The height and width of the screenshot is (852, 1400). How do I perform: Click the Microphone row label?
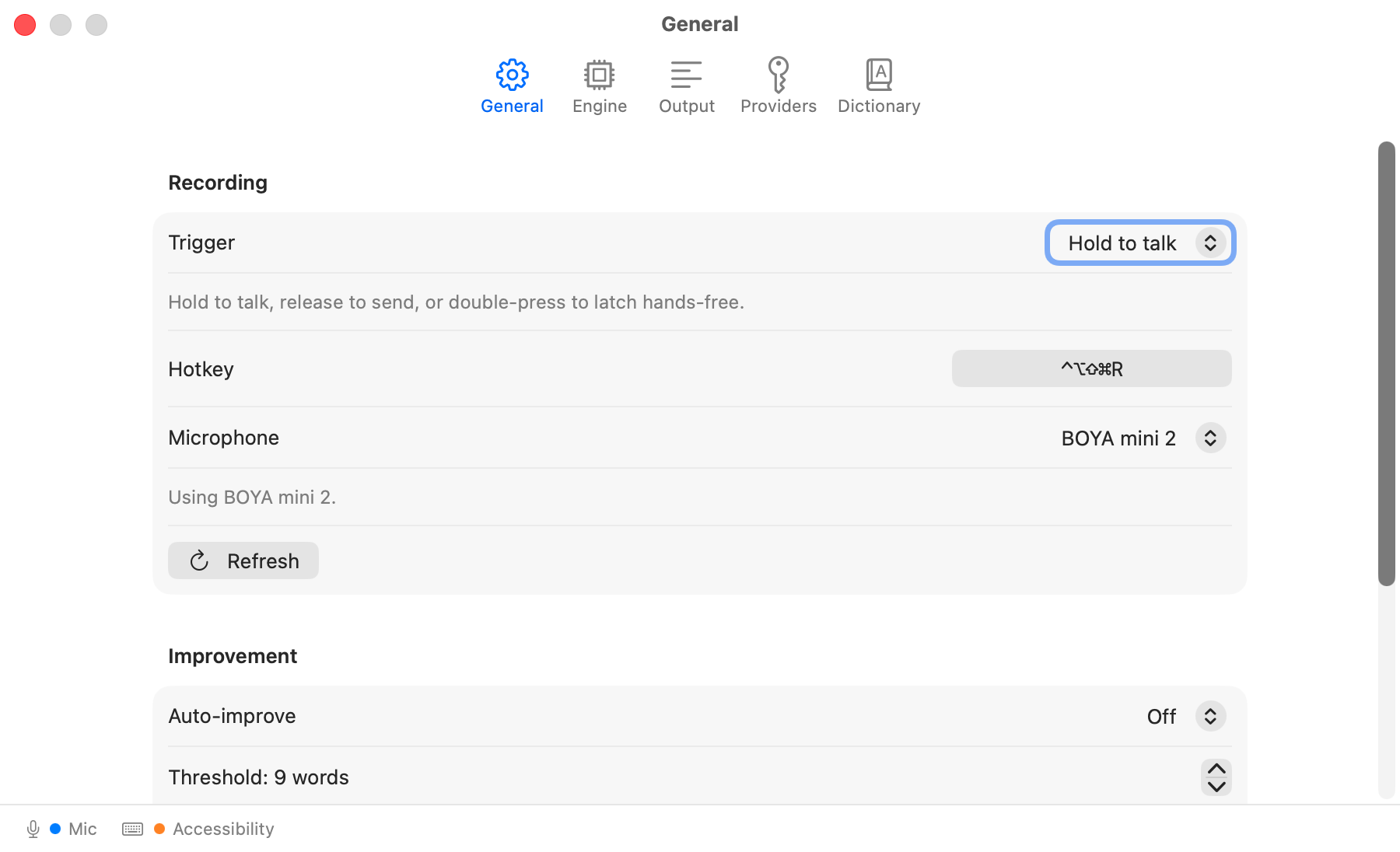pos(223,438)
